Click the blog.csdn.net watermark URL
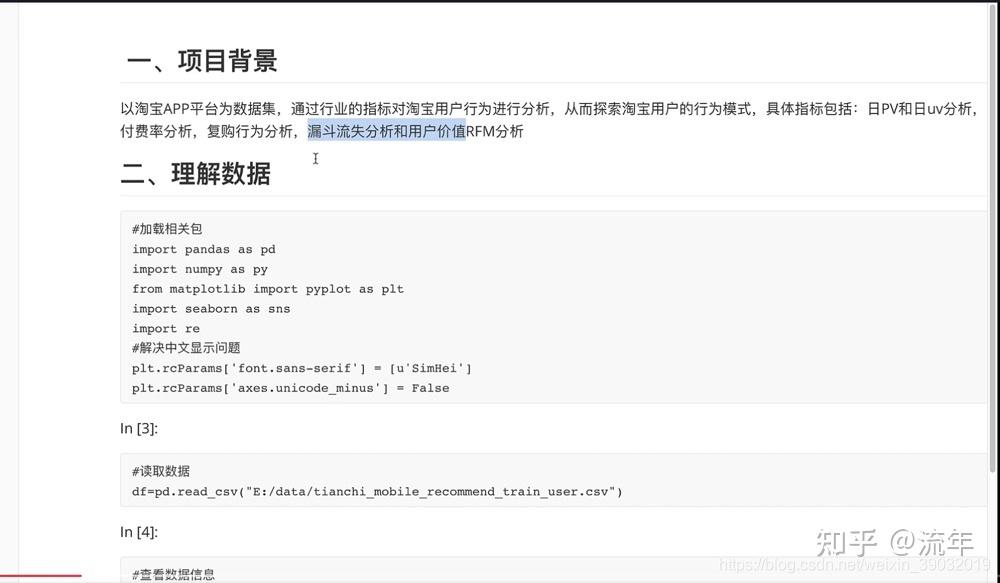This screenshot has width=1000, height=583. tap(855, 566)
